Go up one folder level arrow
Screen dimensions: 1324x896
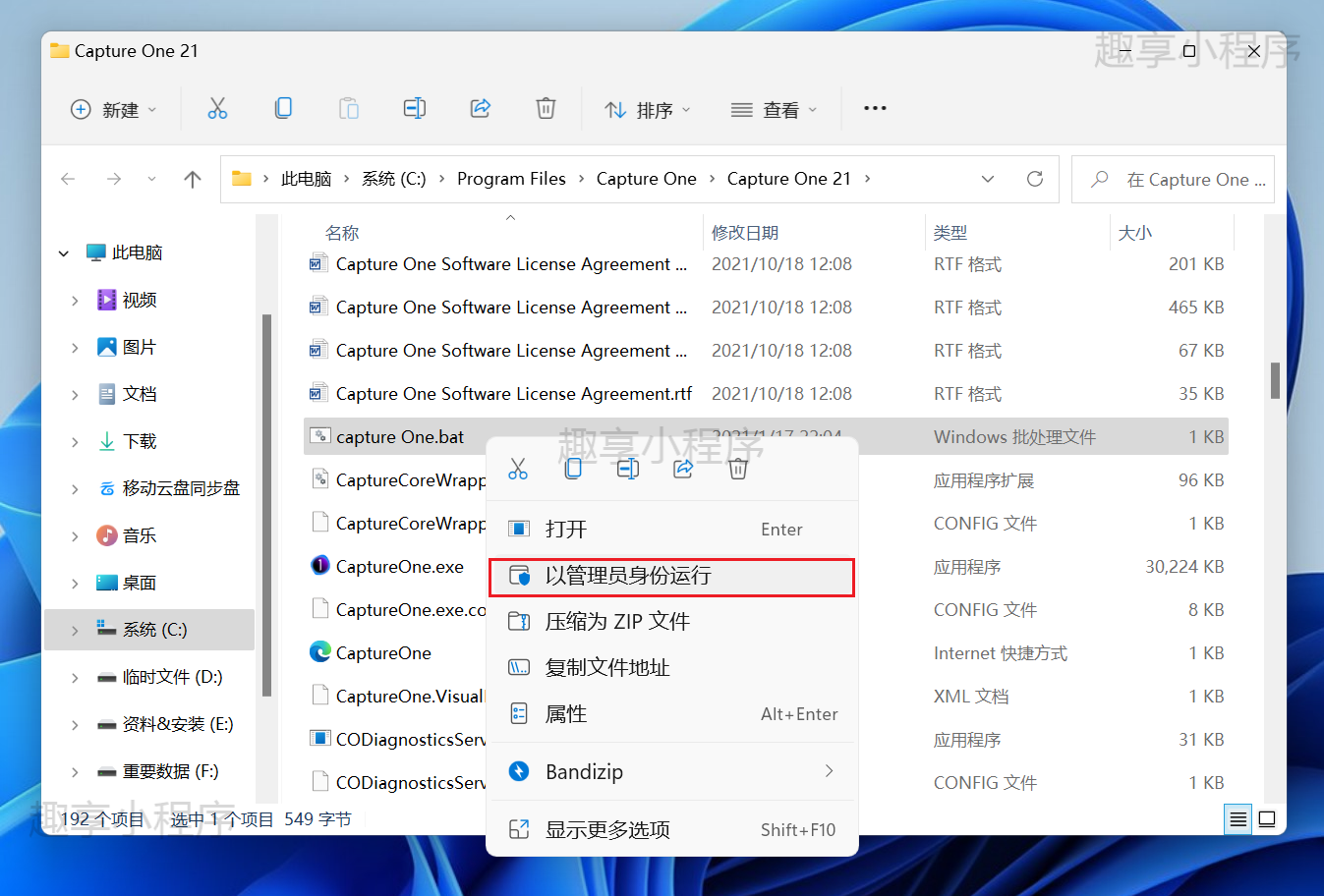[193, 179]
